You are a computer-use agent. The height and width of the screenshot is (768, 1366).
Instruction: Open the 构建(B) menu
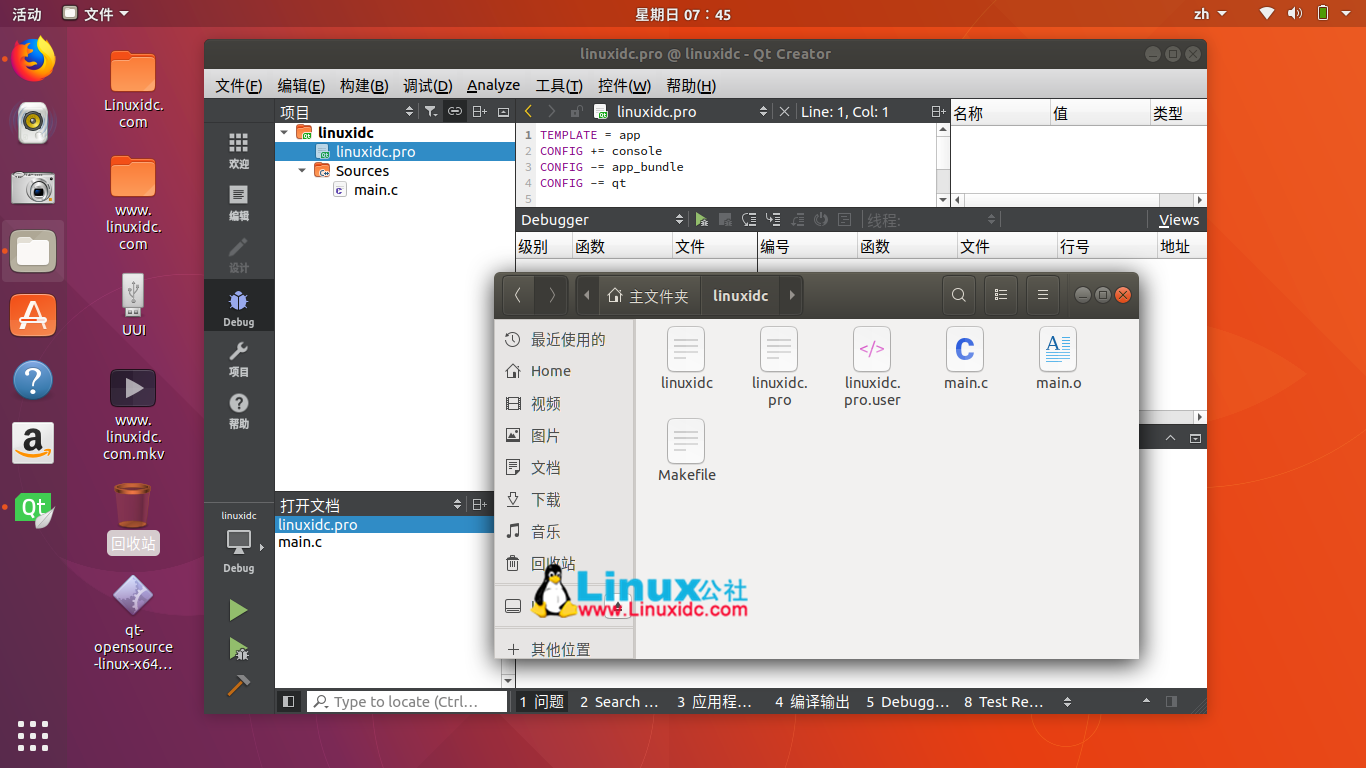(x=364, y=85)
